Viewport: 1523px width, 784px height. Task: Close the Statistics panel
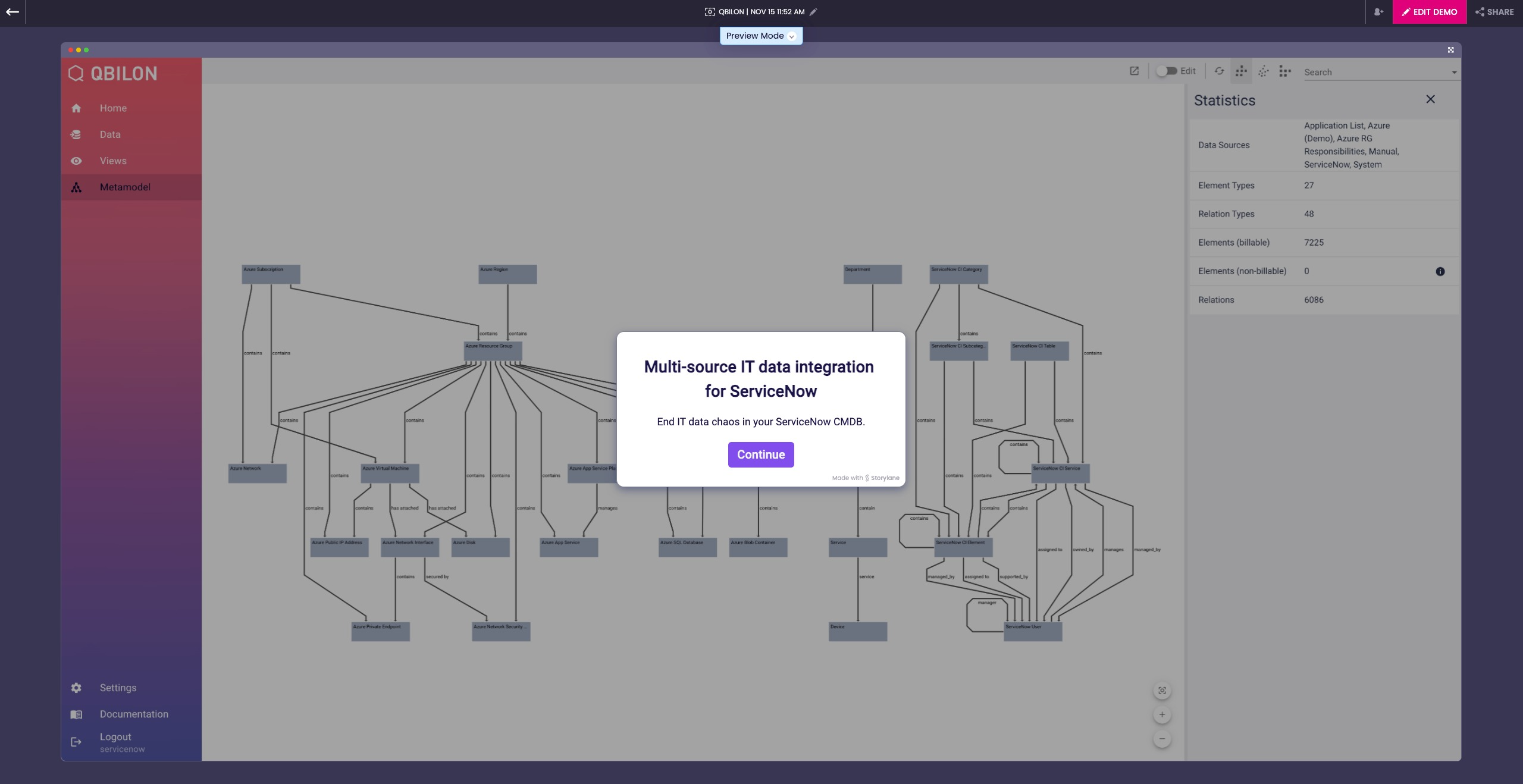[1430, 99]
